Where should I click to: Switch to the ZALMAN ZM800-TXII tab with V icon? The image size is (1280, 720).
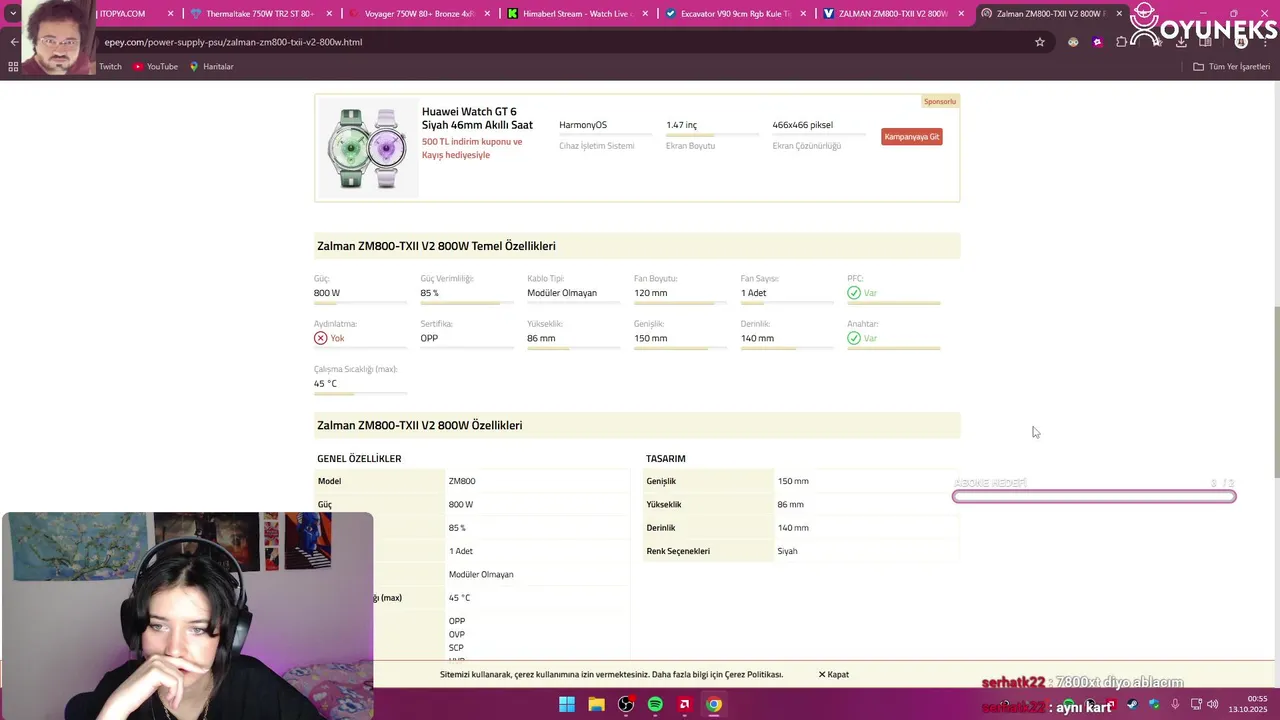pos(893,14)
